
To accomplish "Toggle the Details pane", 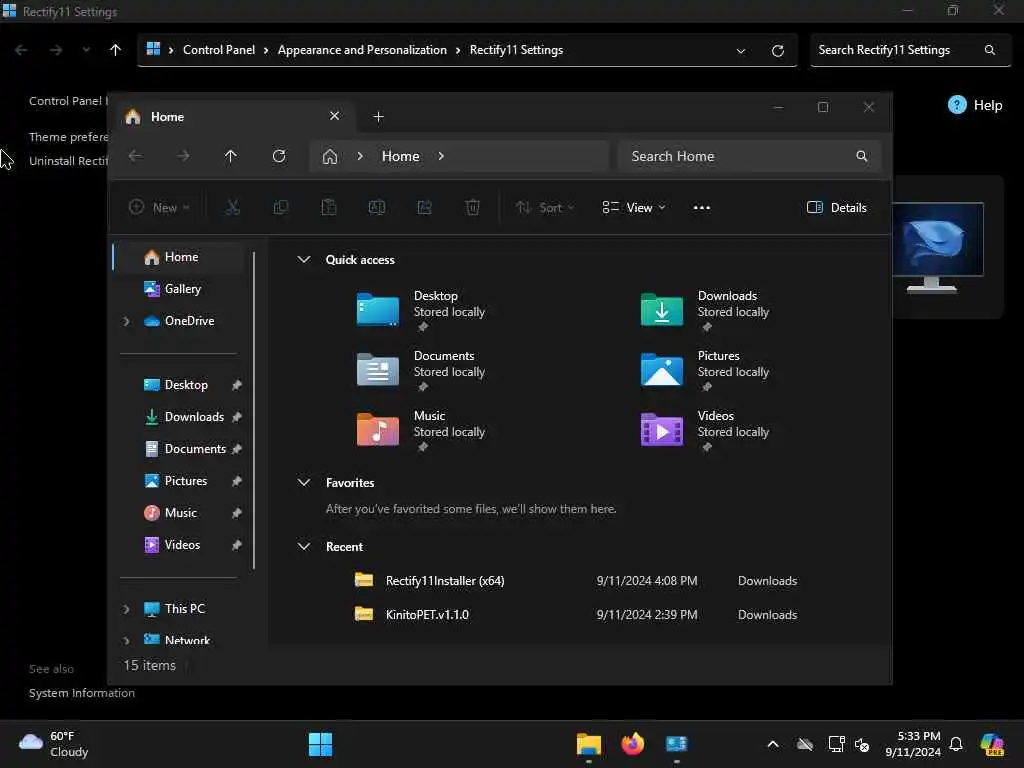I will point(837,208).
